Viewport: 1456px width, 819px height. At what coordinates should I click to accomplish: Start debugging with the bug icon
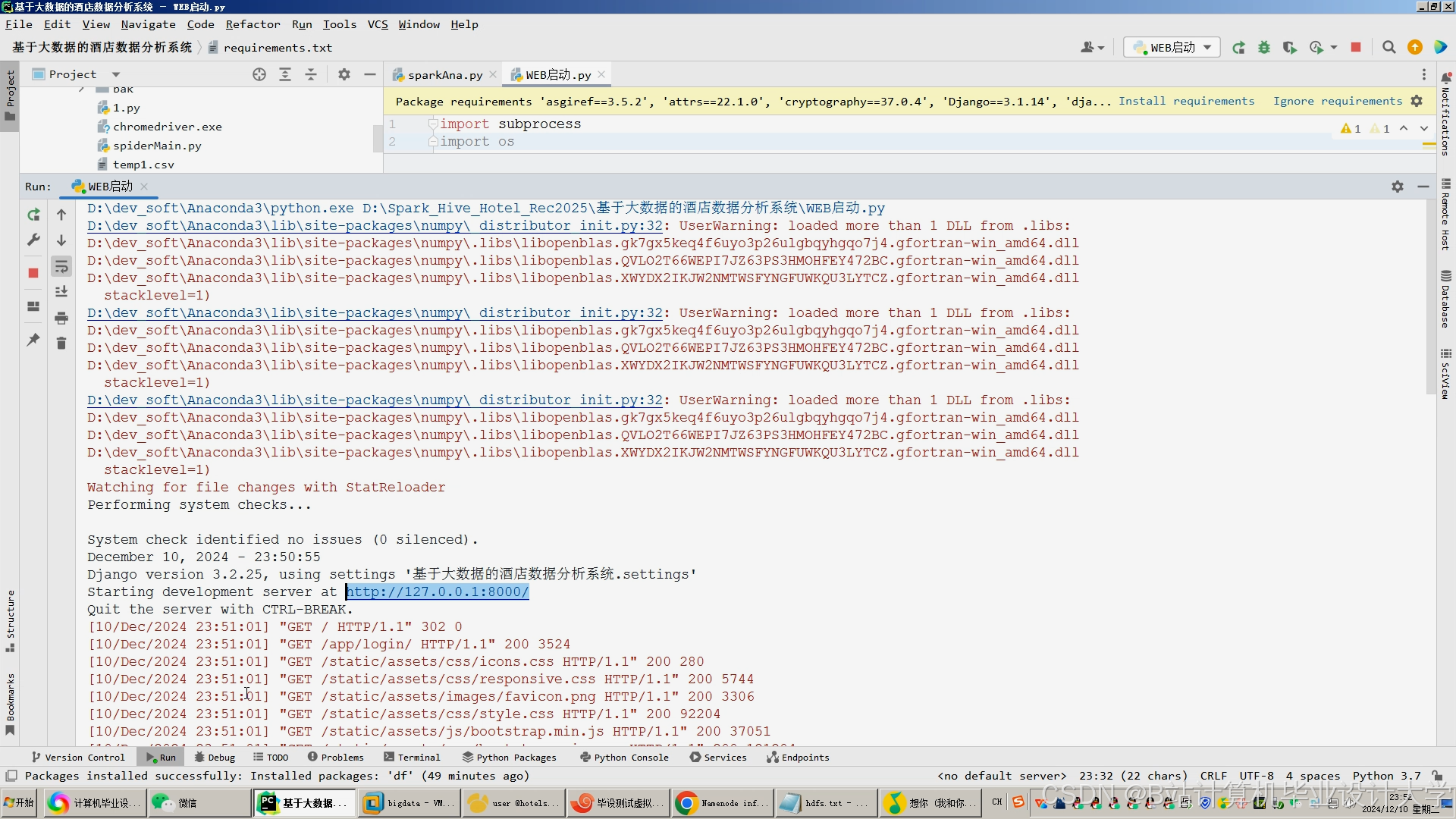[x=1264, y=47]
